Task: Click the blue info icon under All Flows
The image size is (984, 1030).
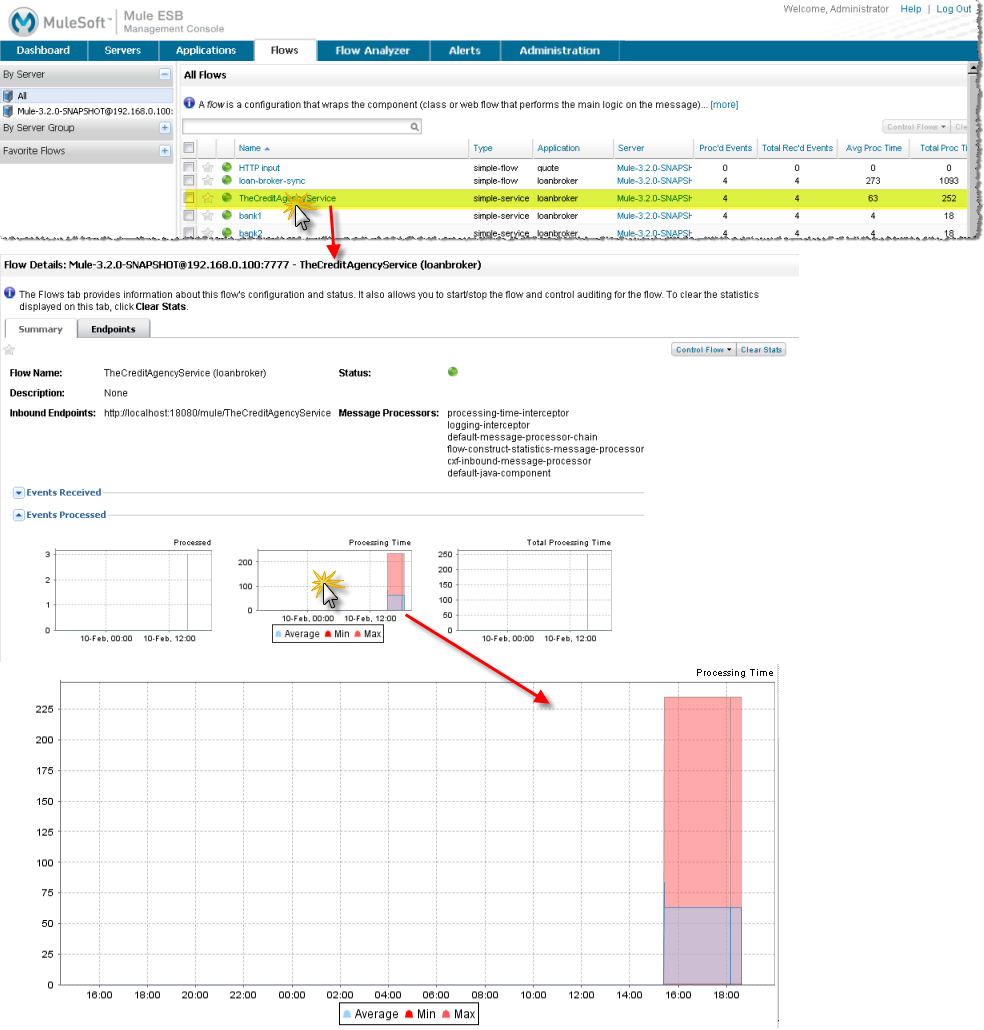Action: point(190,104)
